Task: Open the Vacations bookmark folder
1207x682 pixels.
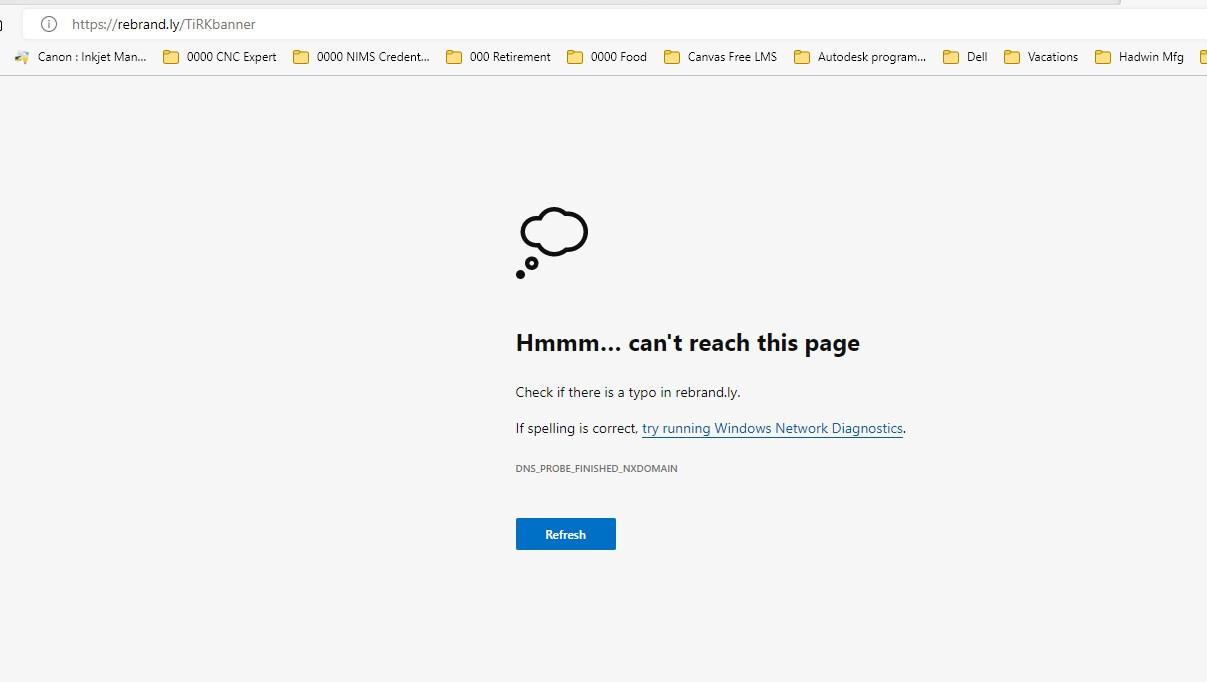Action: [x=1041, y=57]
